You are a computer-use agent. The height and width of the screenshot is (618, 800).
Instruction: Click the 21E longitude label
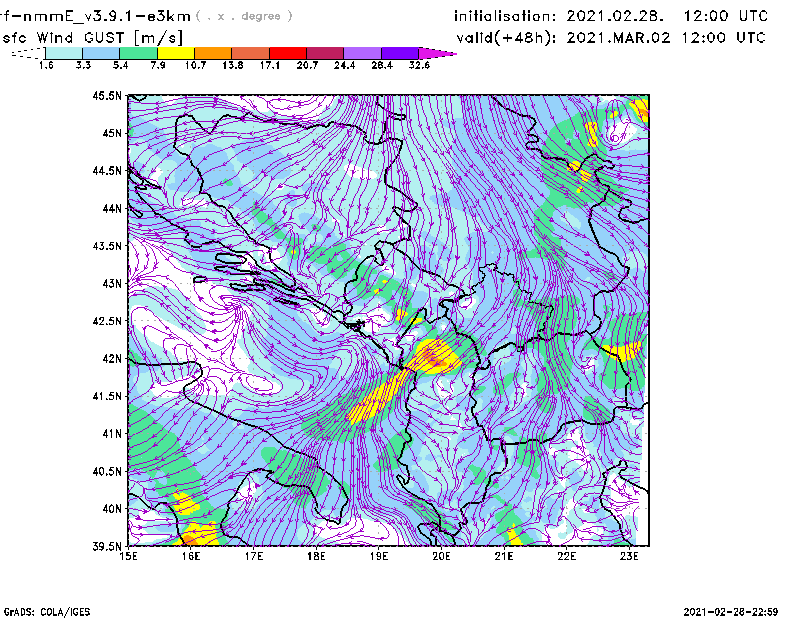(504, 556)
